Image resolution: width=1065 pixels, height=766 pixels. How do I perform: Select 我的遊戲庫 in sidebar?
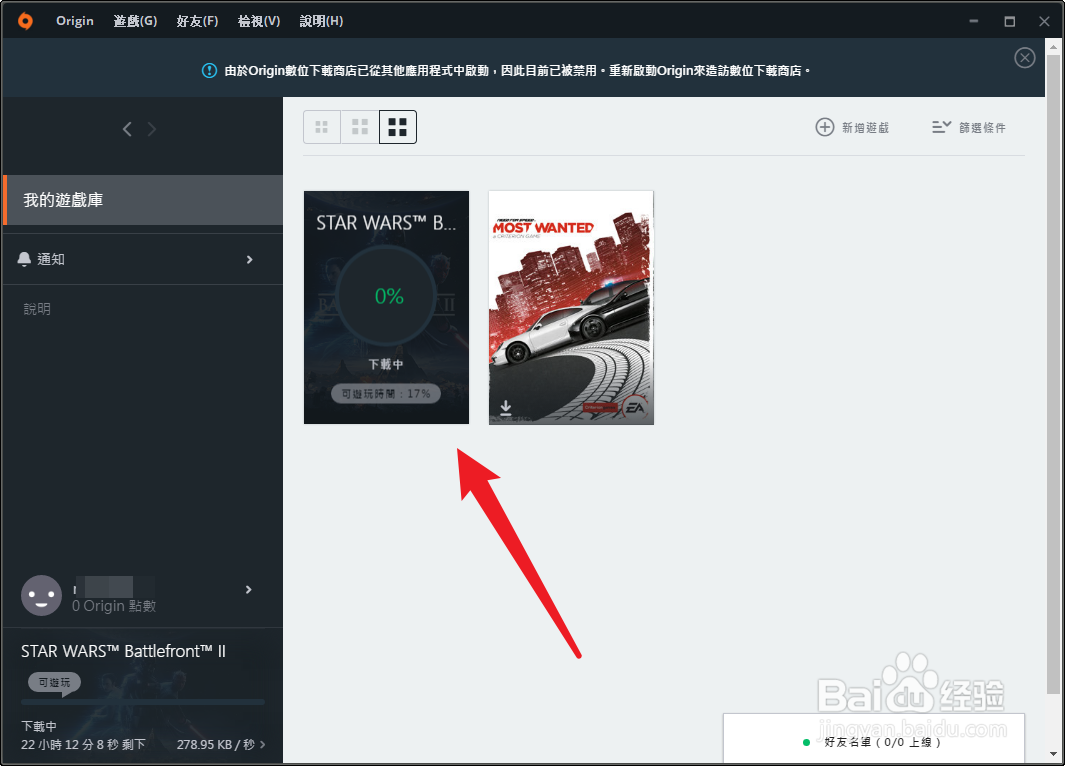[x=143, y=200]
